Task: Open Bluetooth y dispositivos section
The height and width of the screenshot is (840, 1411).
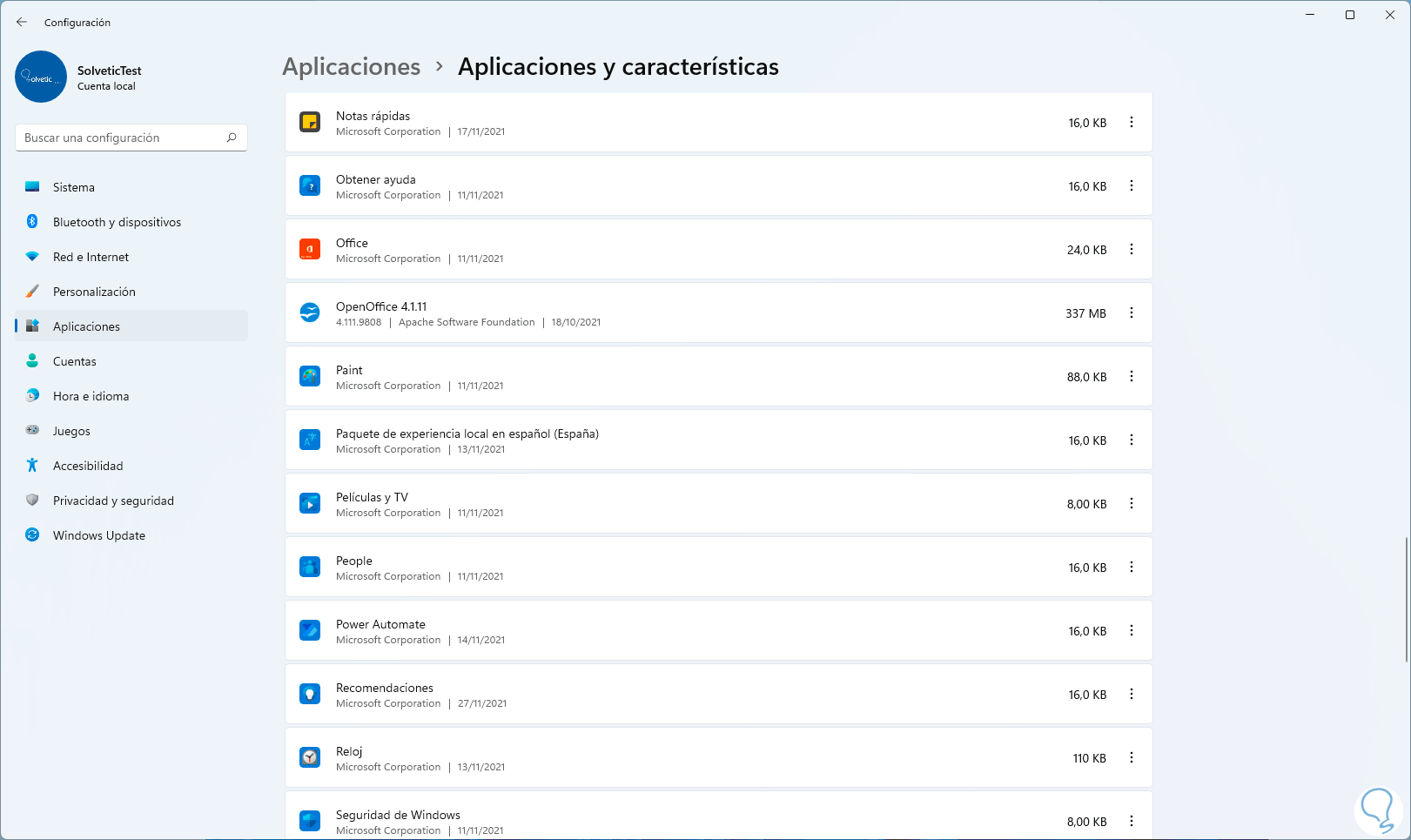Action: (x=117, y=222)
